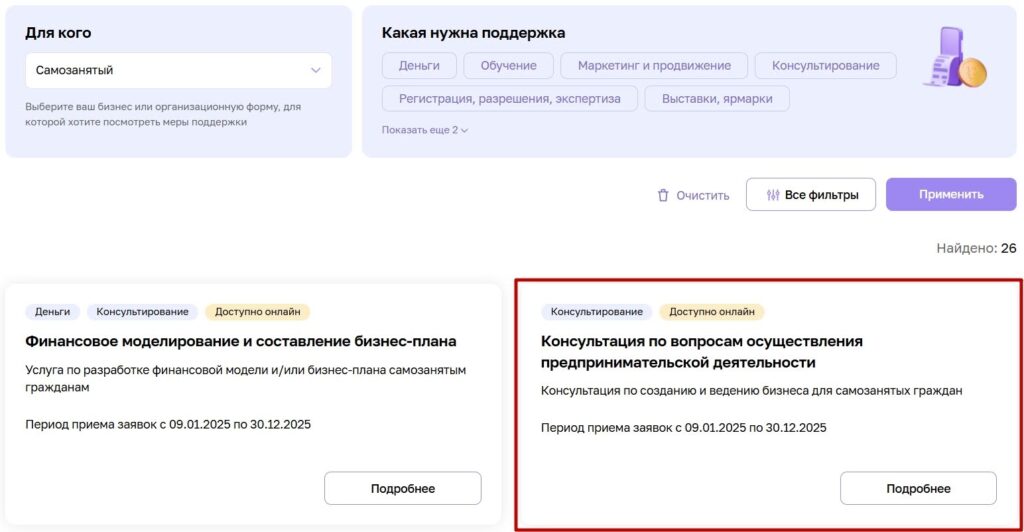The height and width of the screenshot is (532, 1024).
Task: Select the Выставки, ярмарки filter chip
Action: pyautogui.click(x=717, y=99)
